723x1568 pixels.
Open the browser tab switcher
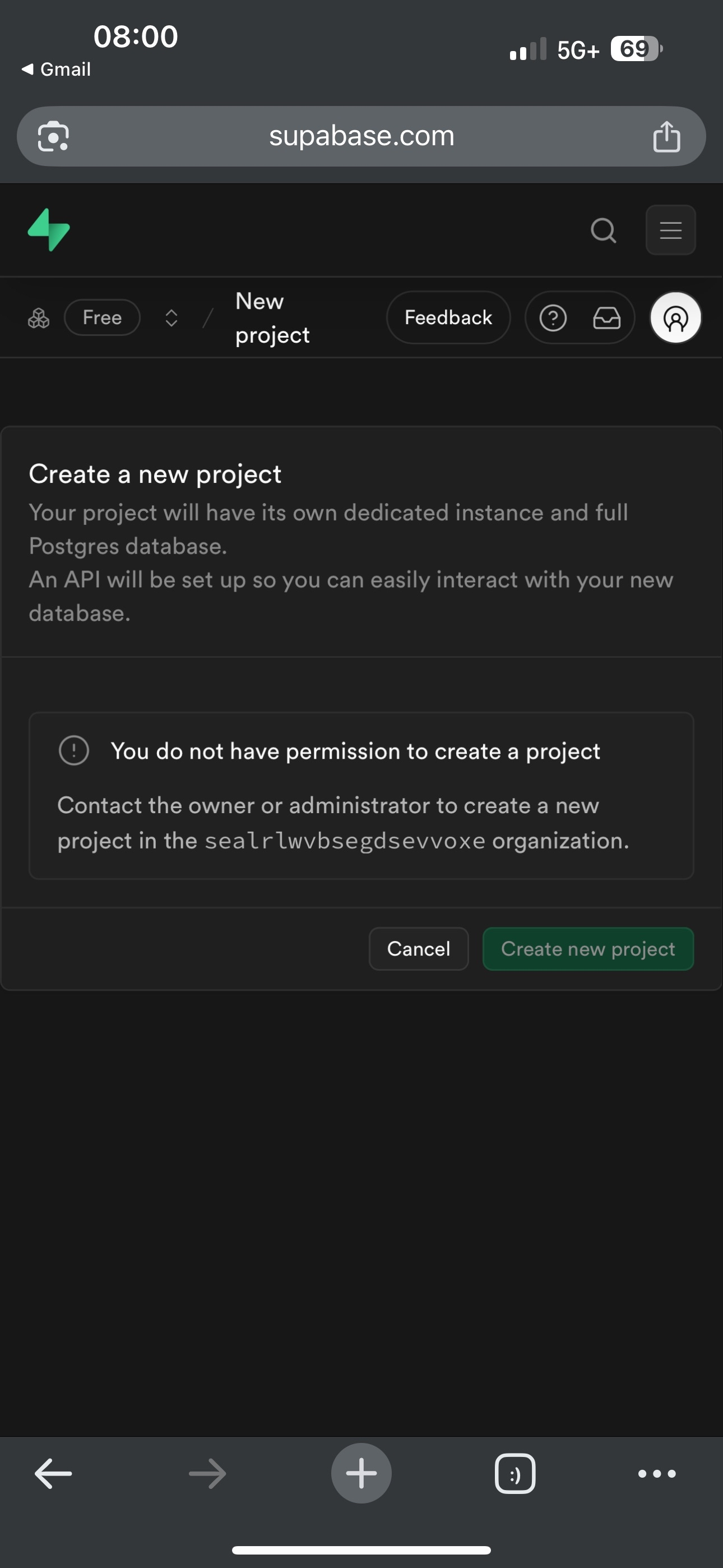tap(515, 1474)
